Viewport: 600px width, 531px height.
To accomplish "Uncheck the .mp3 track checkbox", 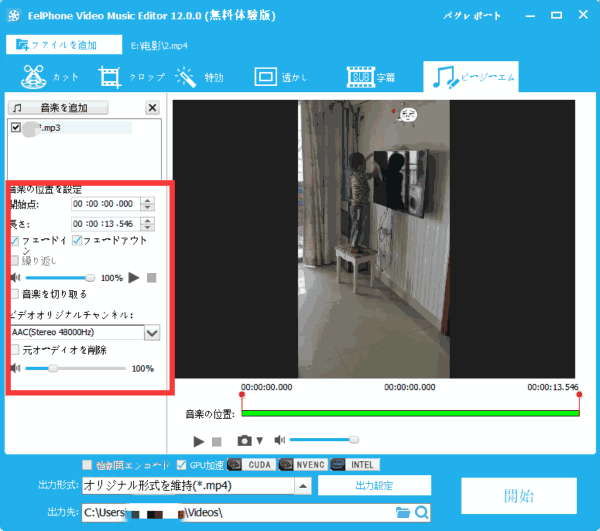I will coord(16,127).
